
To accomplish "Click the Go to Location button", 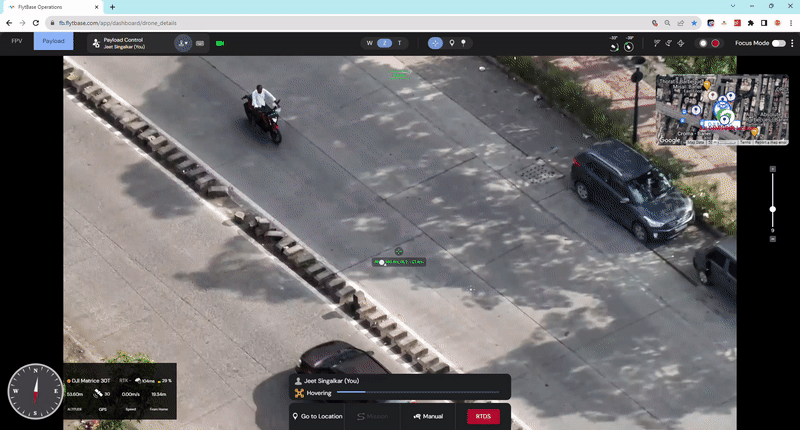I will [317, 416].
